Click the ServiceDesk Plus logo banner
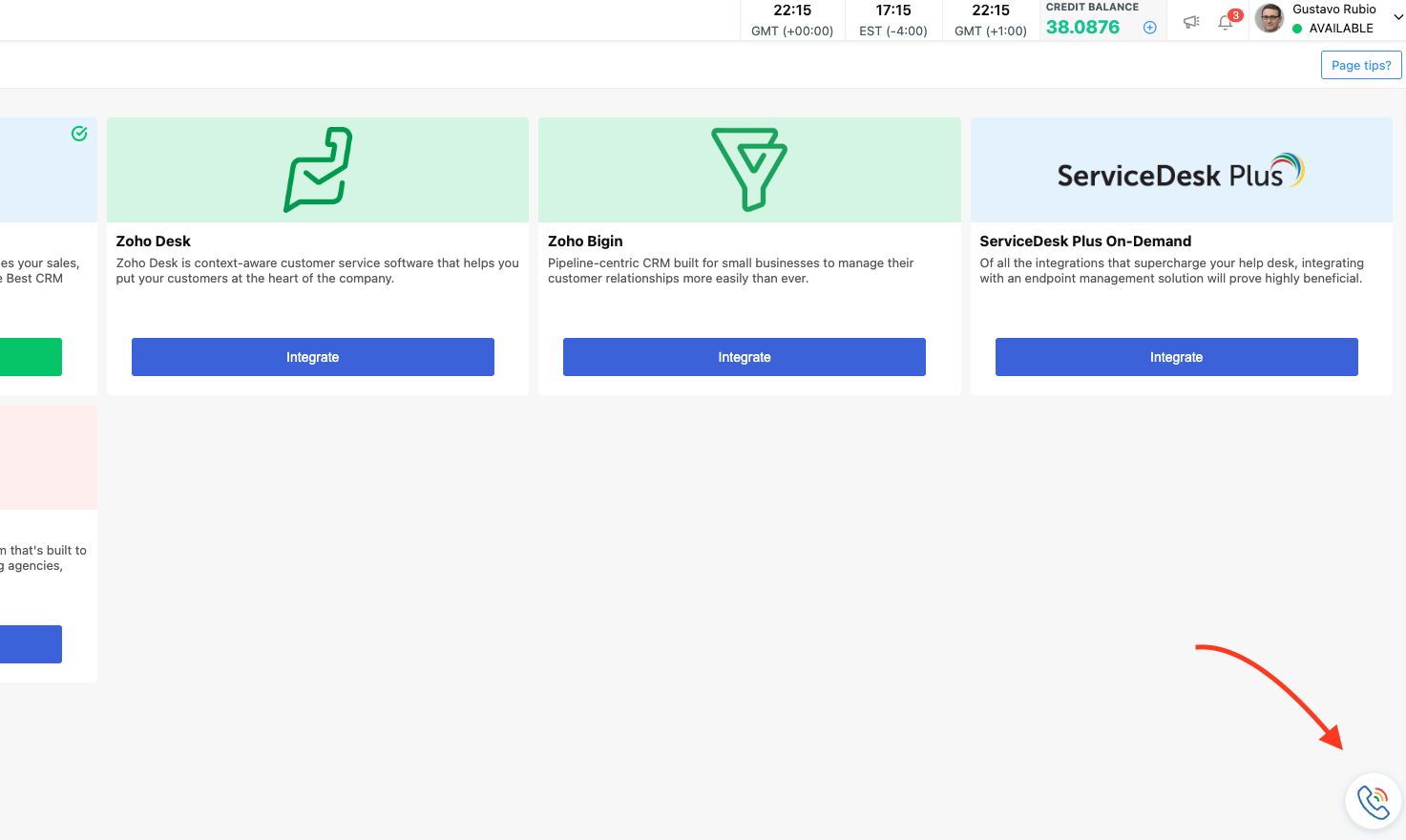 pos(1182,171)
